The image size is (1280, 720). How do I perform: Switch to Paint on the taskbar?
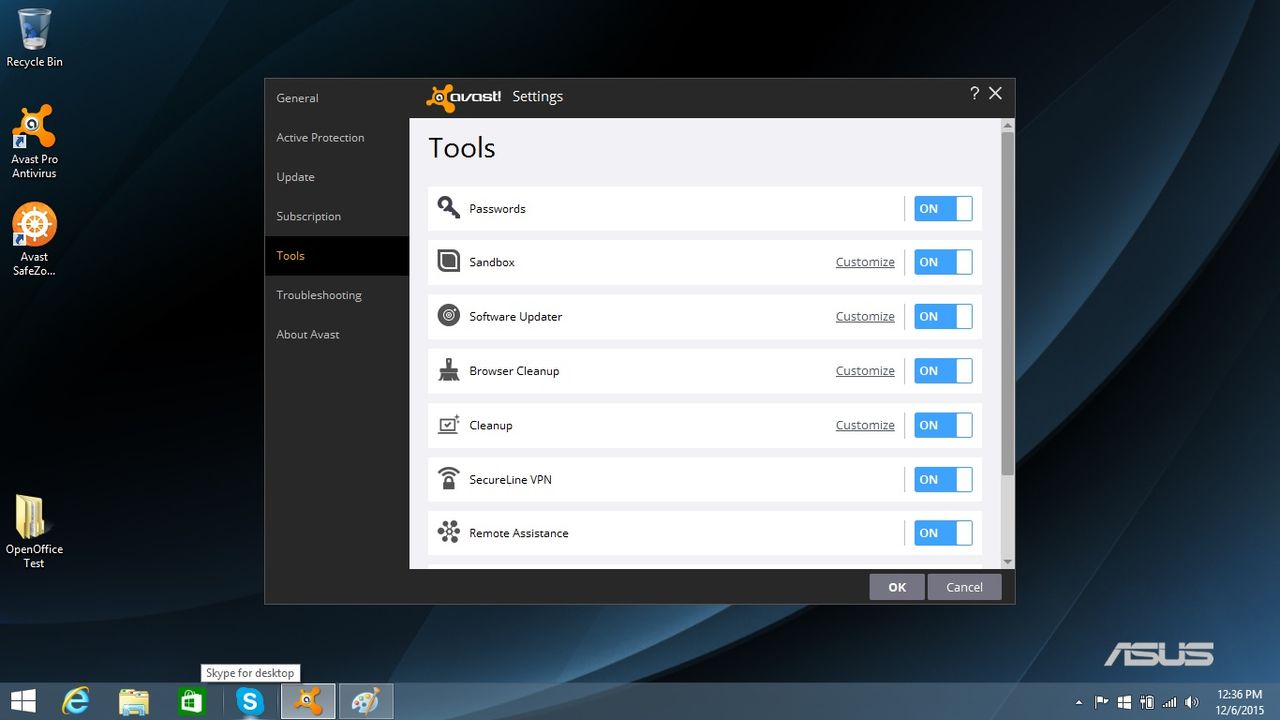pyautogui.click(x=366, y=701)
